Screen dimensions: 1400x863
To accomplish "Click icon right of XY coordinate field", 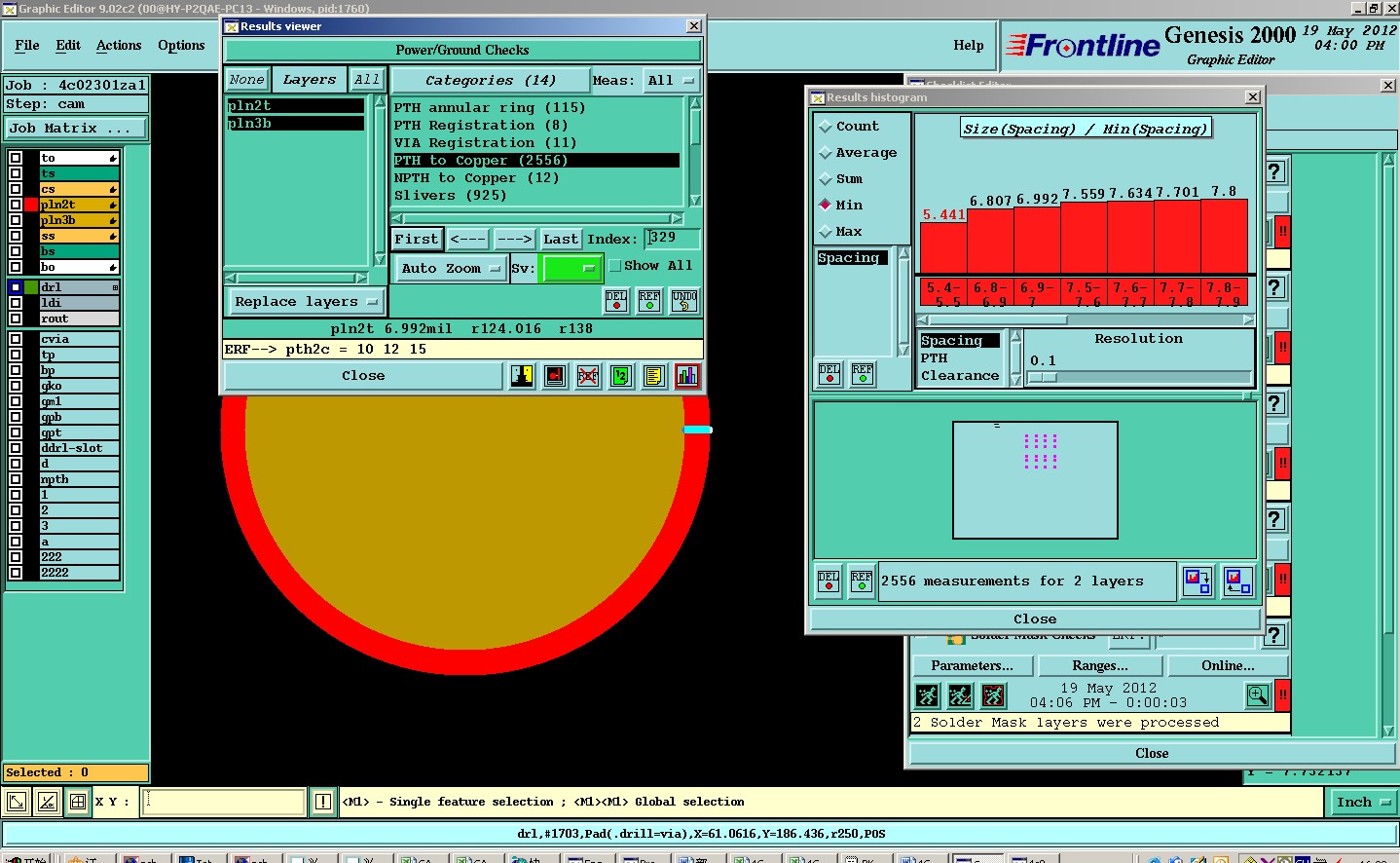I will (x=323, y=802).
